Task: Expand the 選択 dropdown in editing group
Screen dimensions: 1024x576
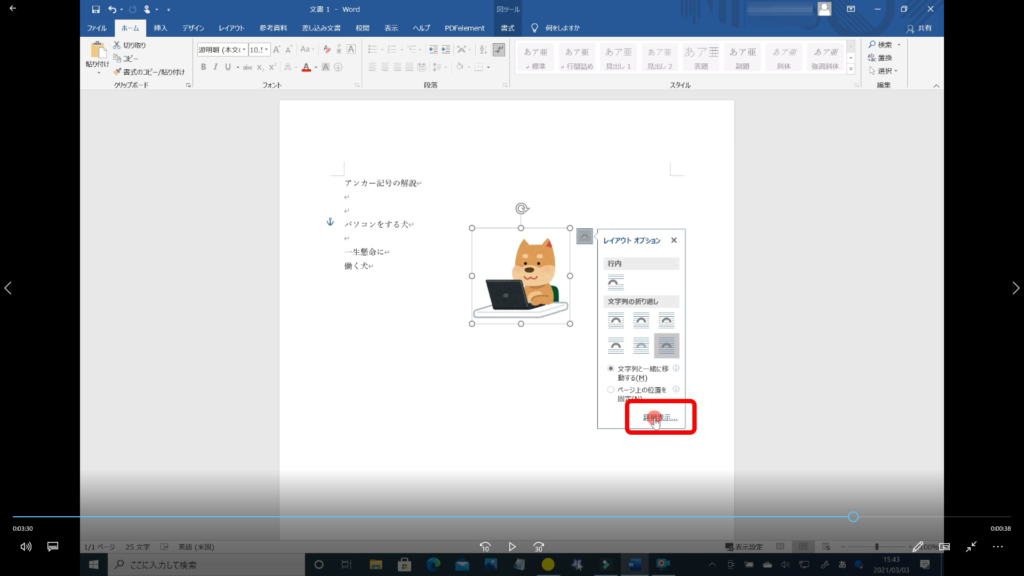Action: coord(897,71)
